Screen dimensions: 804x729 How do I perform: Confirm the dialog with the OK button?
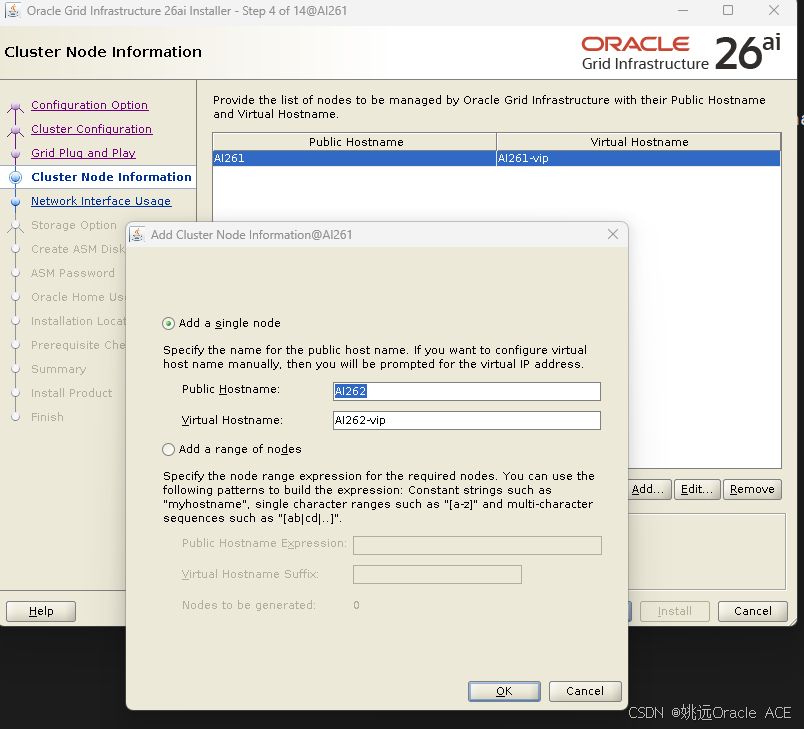coord(504,691)
